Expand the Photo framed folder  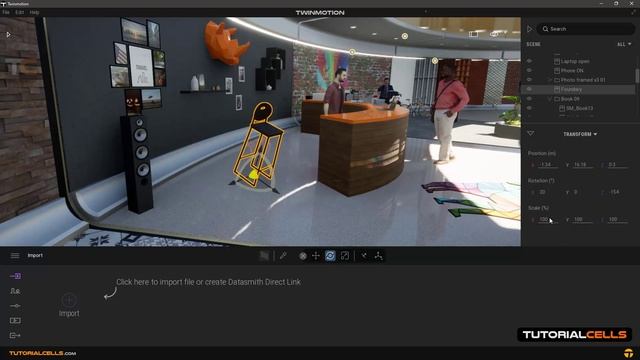[550, 80]
